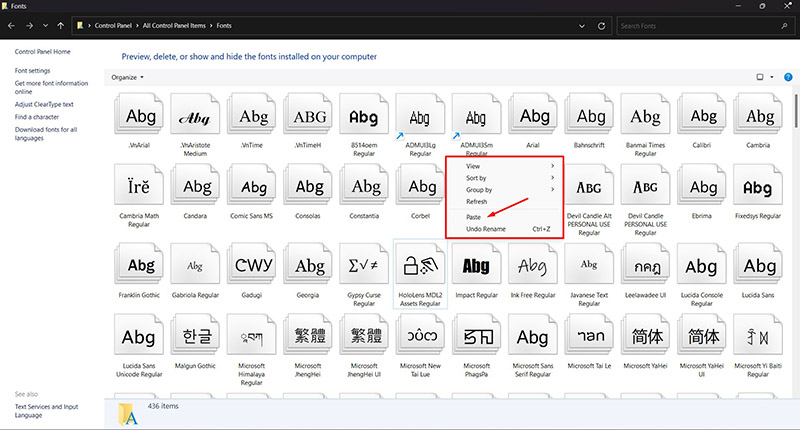Open the blue Help button
Viewport: 800px width, 430px height.
pyautogui.click(x=788, y=77)
